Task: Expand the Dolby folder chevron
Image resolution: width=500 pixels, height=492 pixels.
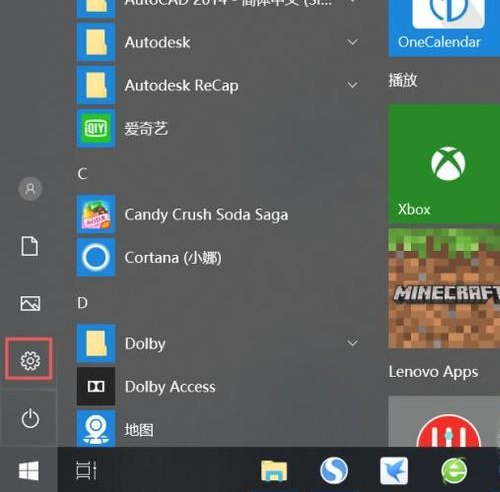Action: tap(352, 343)
